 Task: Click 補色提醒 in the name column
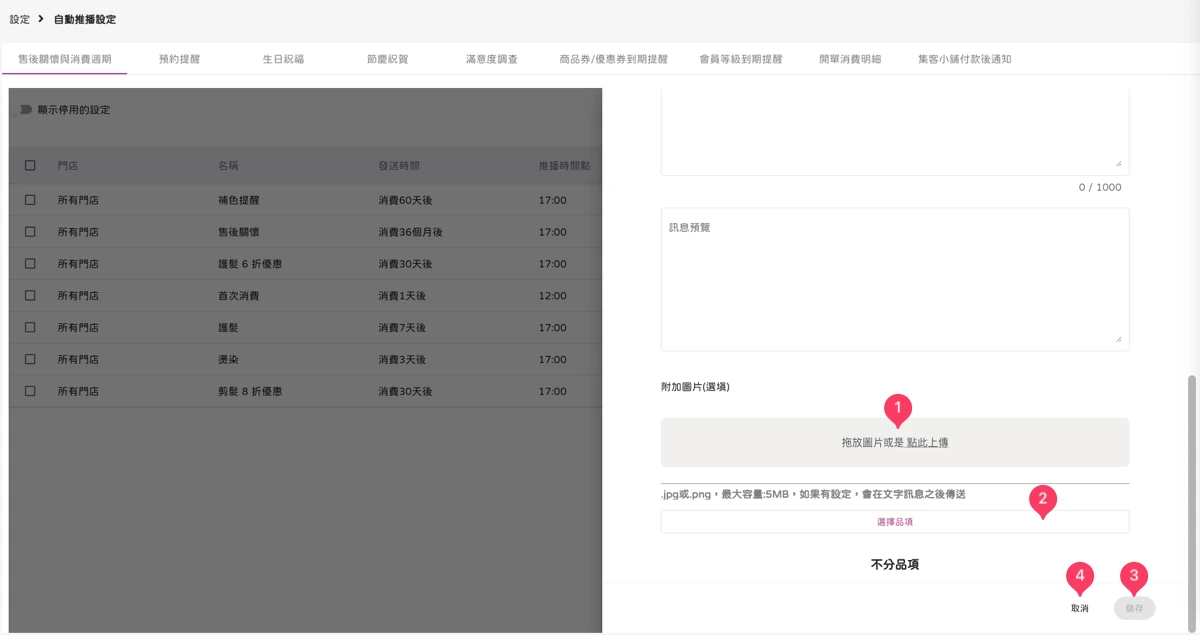click(x=239, y=200)
